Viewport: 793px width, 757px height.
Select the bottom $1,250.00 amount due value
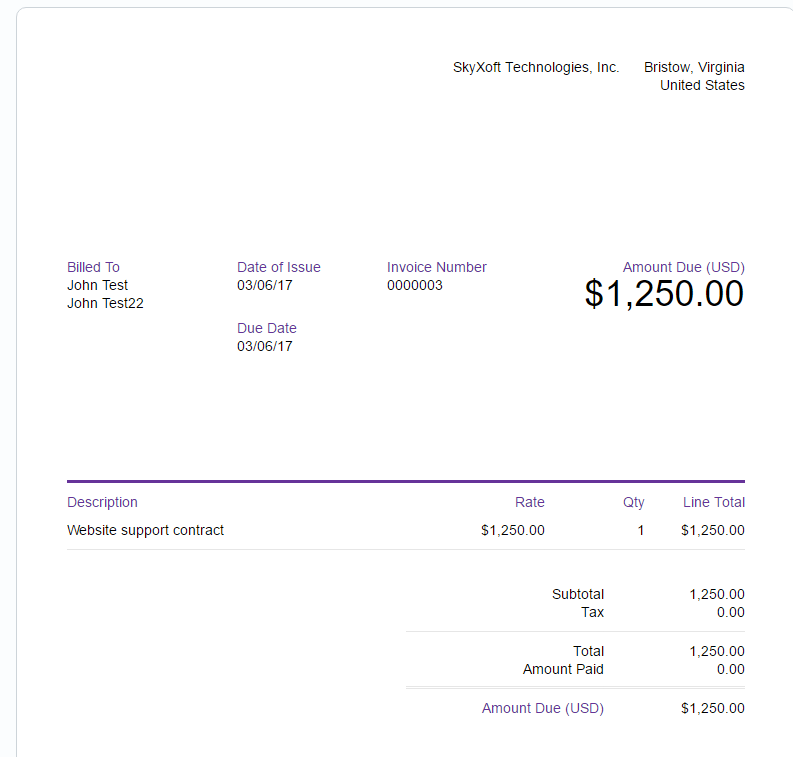[x=713, y=708]
